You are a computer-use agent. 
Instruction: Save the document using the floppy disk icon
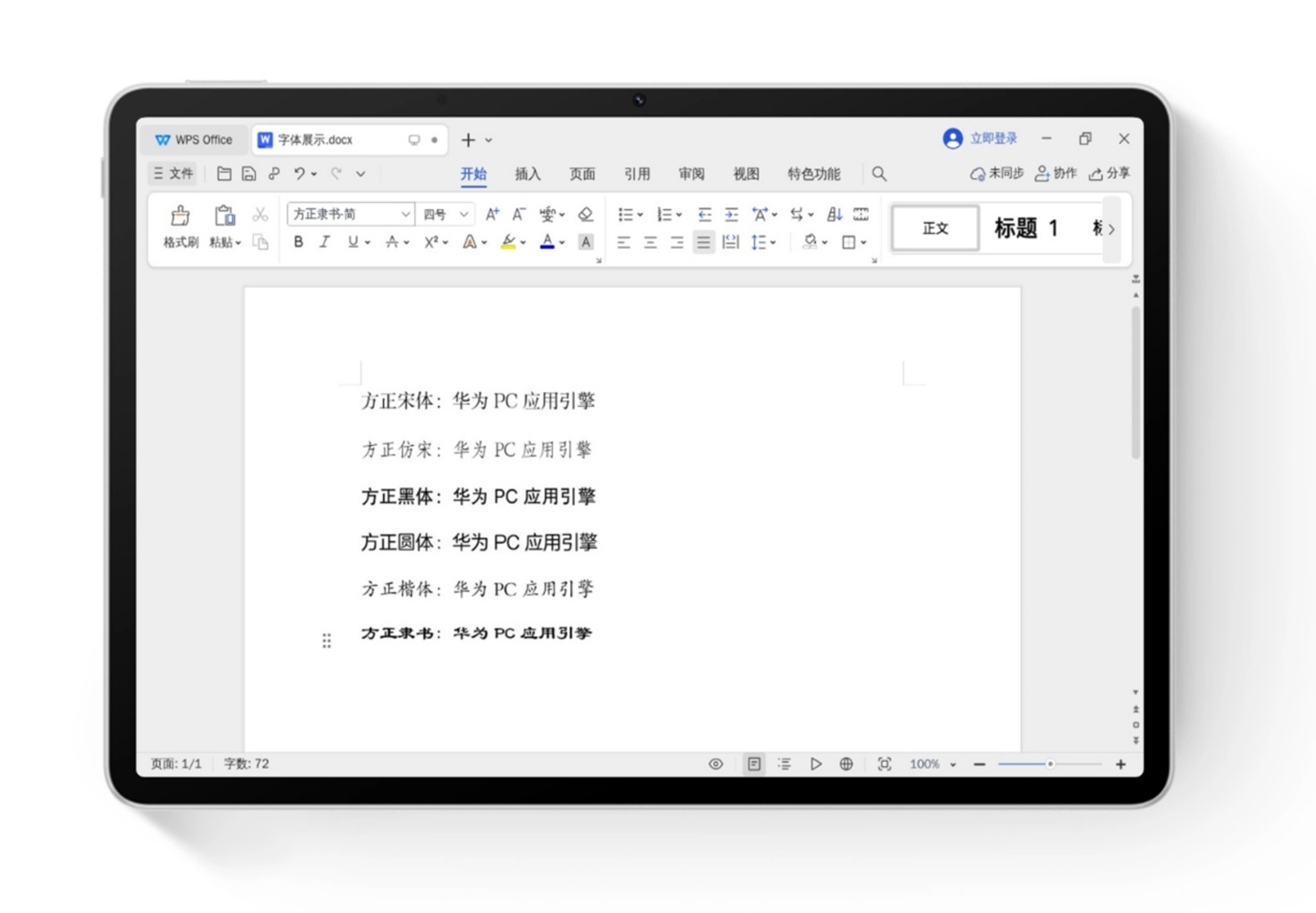(x=249, y=174)
